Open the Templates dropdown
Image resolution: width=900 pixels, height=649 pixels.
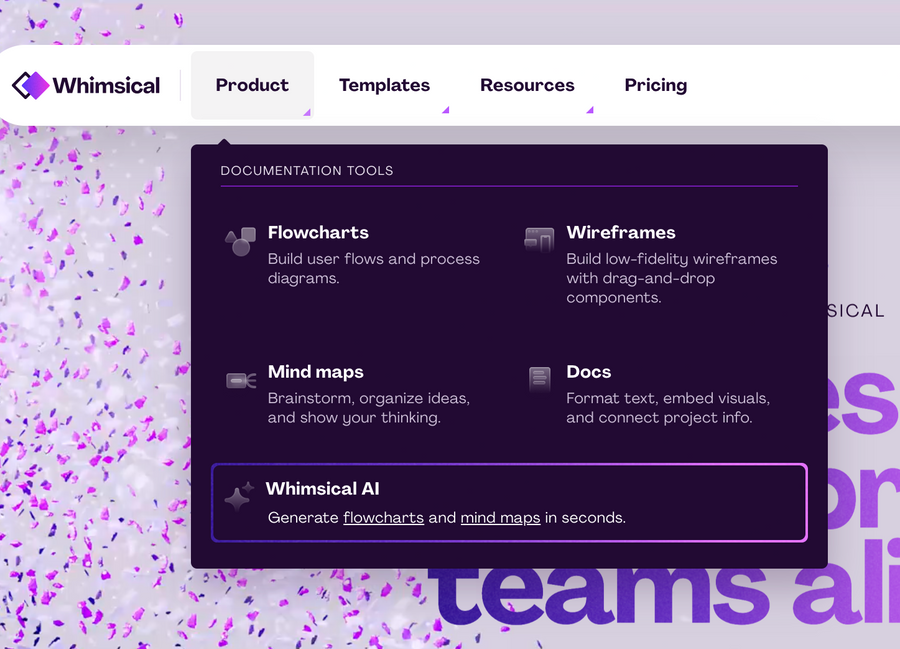(x=384, y=85)
